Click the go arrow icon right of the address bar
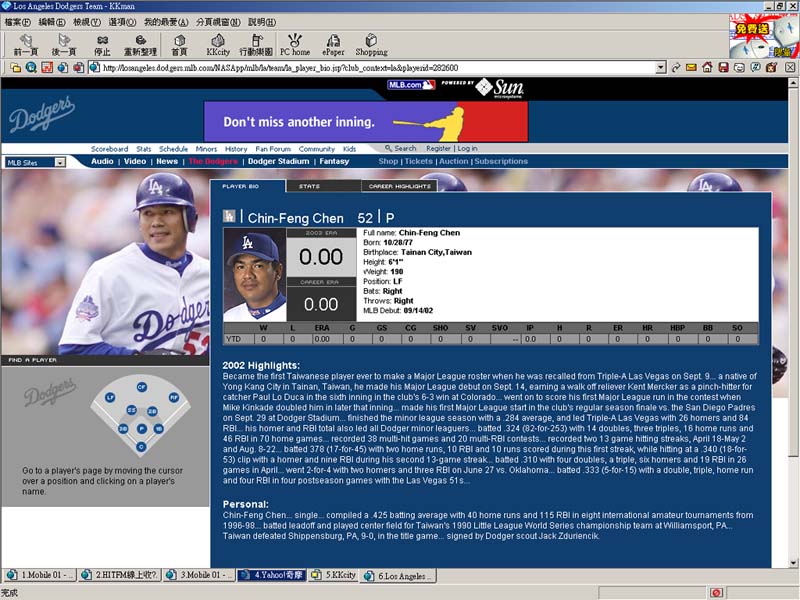Viewport: 800px width, 600px height. click(676, 67)
